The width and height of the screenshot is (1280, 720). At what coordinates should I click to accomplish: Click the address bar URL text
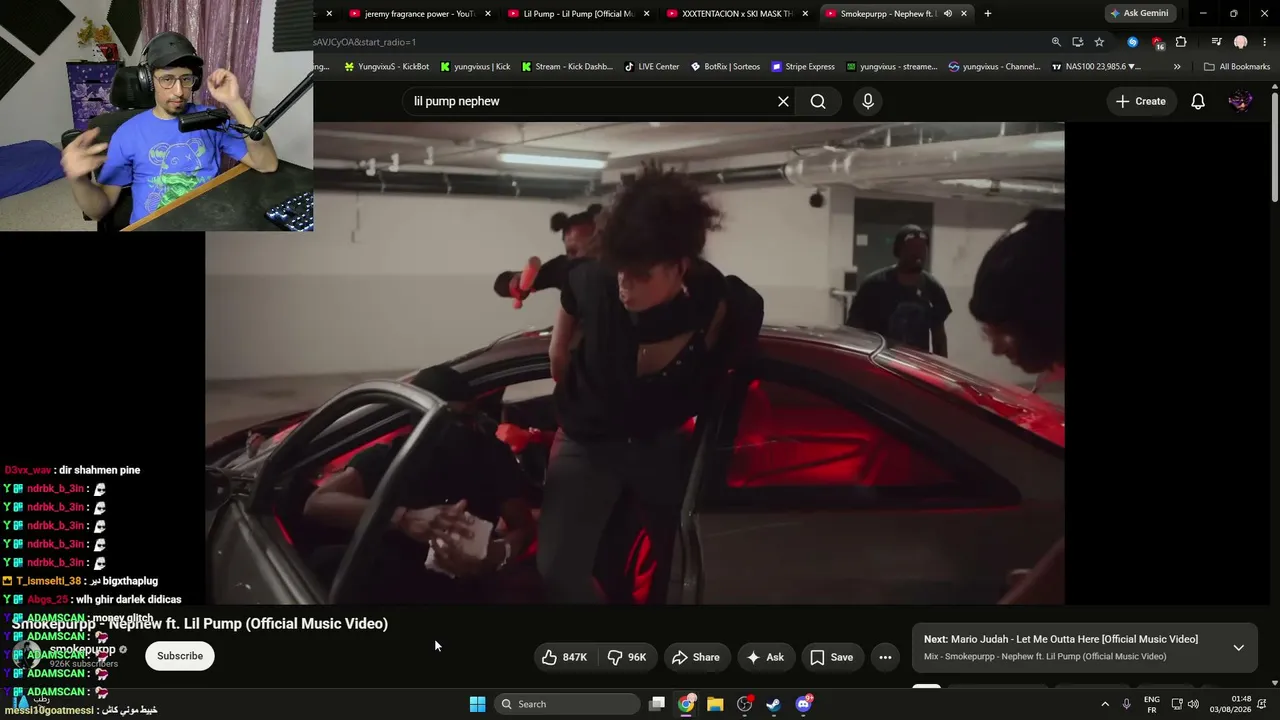(x=365, y=42)
